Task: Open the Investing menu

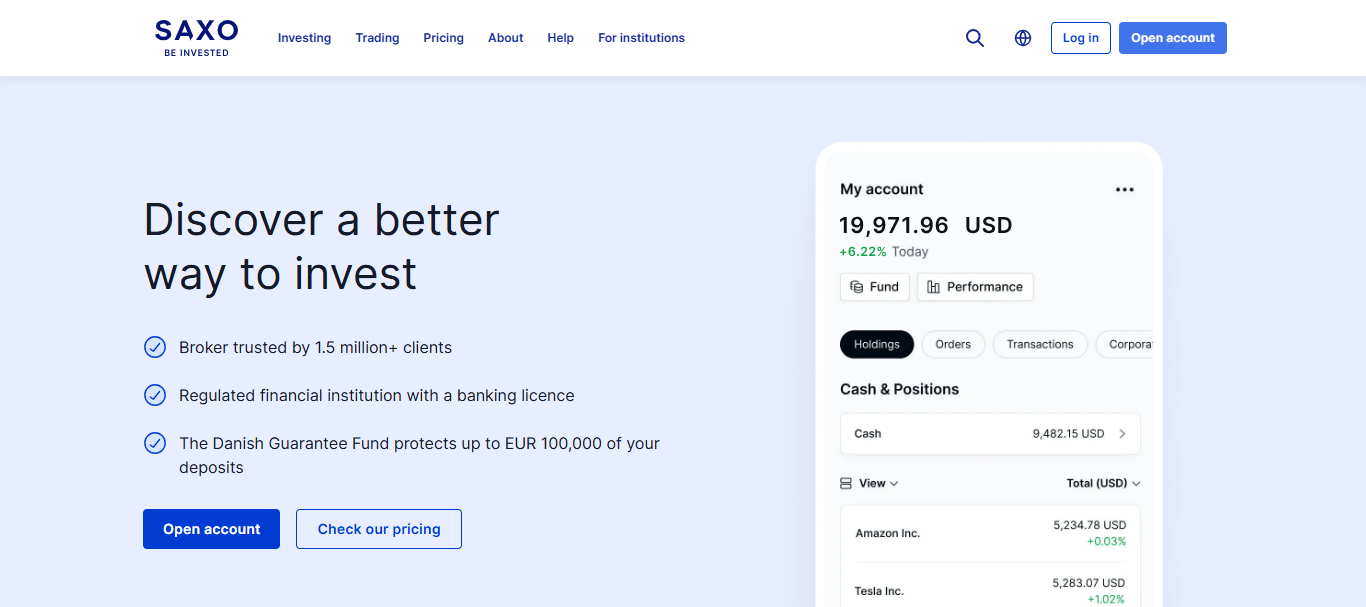Action: point(304,38)
